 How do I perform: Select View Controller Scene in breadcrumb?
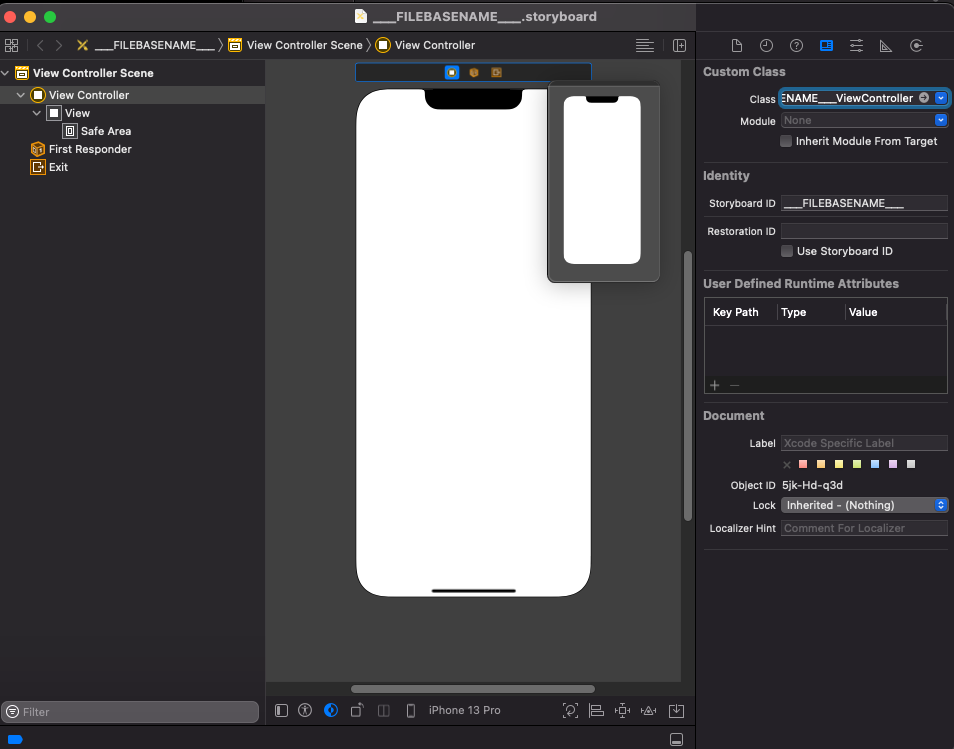(x=304, y=45)
